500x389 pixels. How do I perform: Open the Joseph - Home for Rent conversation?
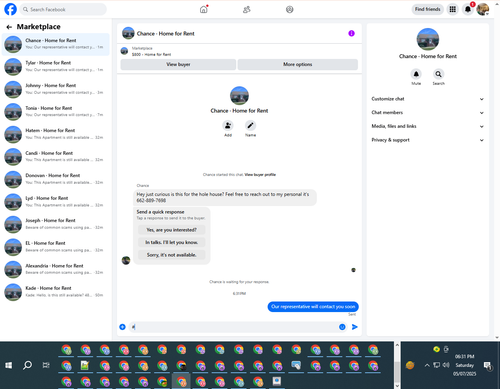(56, 224)
